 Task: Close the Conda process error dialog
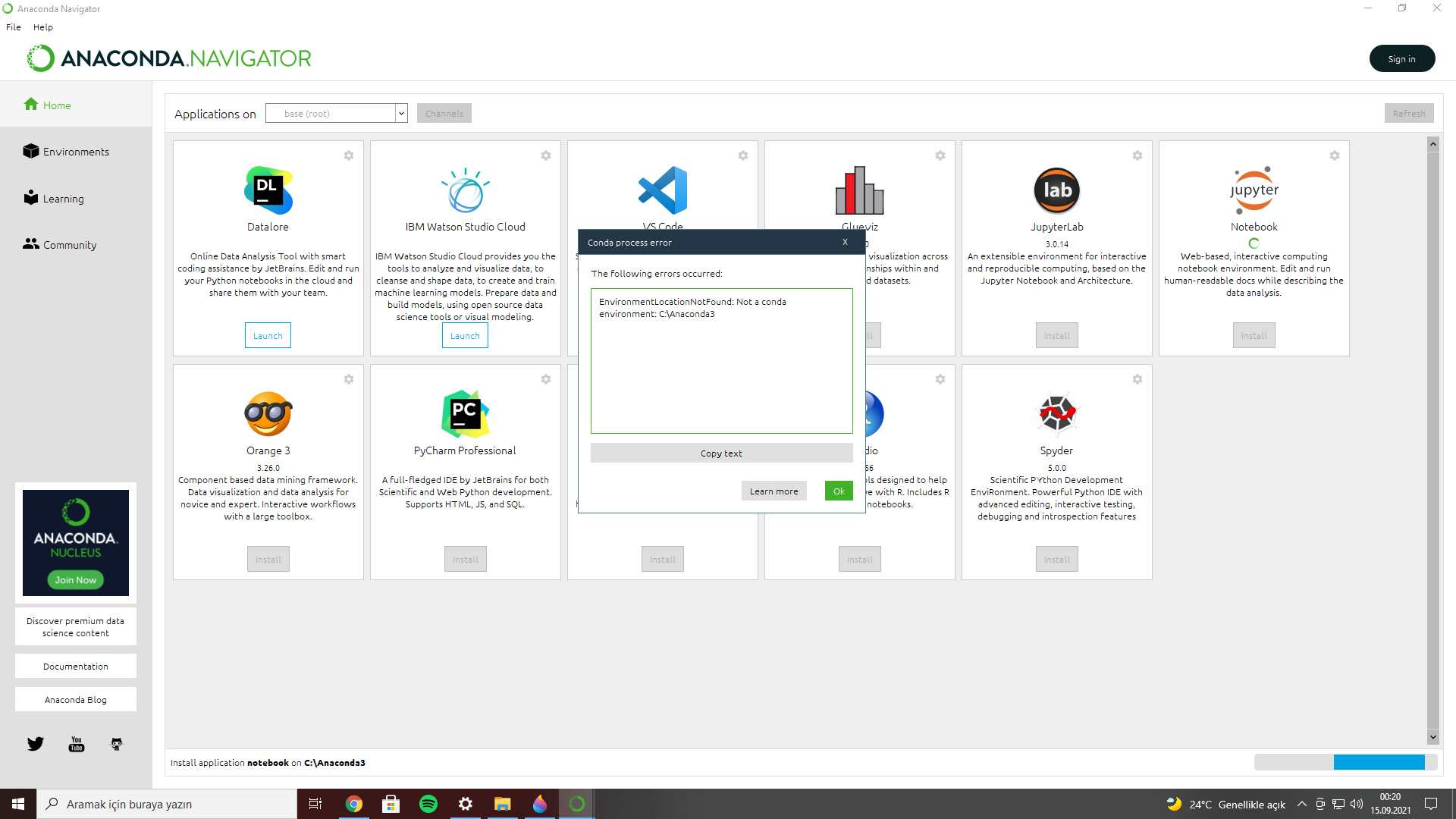pyautogui.click(x=845, y=242)
